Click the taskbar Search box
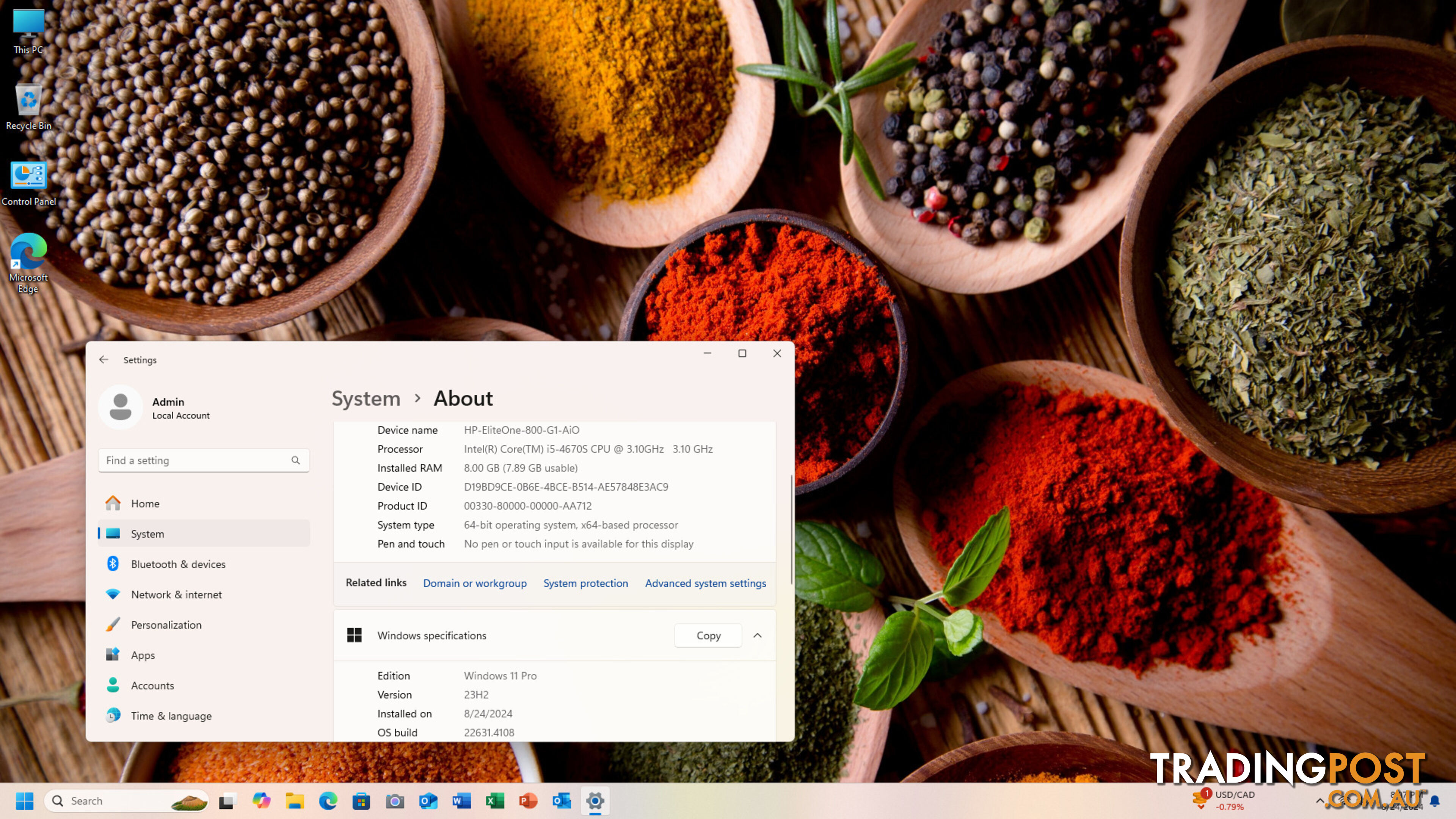Viewport: 1456px width, 819px height. click(x=127, y=800)
